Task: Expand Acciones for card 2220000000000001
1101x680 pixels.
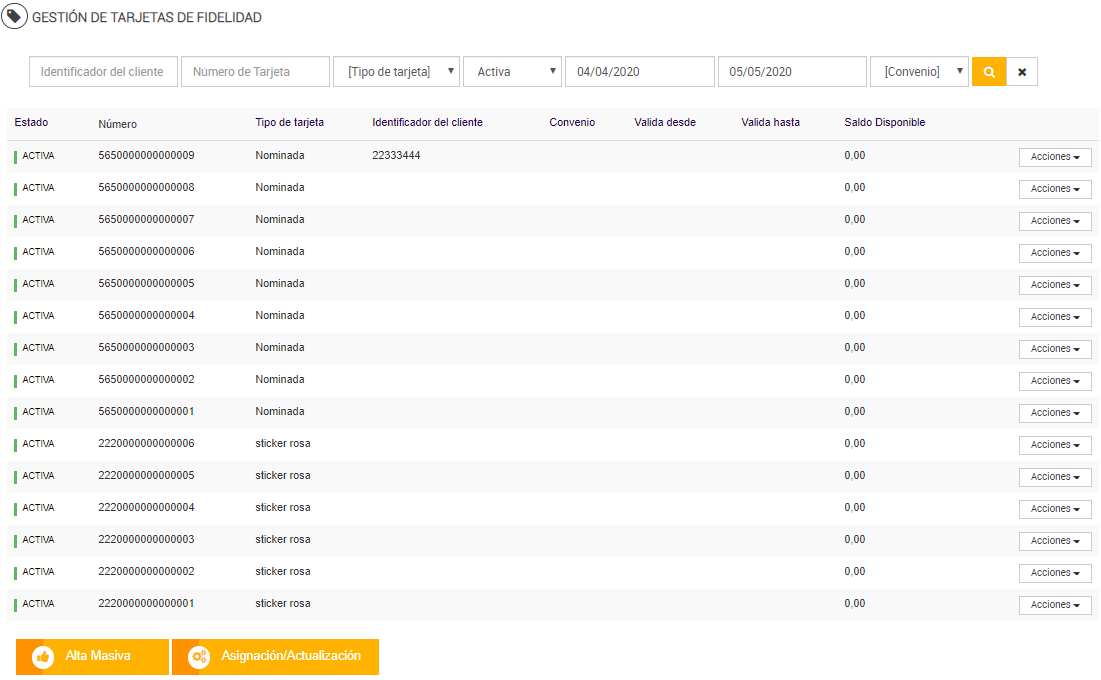Action: point(1055,605)
